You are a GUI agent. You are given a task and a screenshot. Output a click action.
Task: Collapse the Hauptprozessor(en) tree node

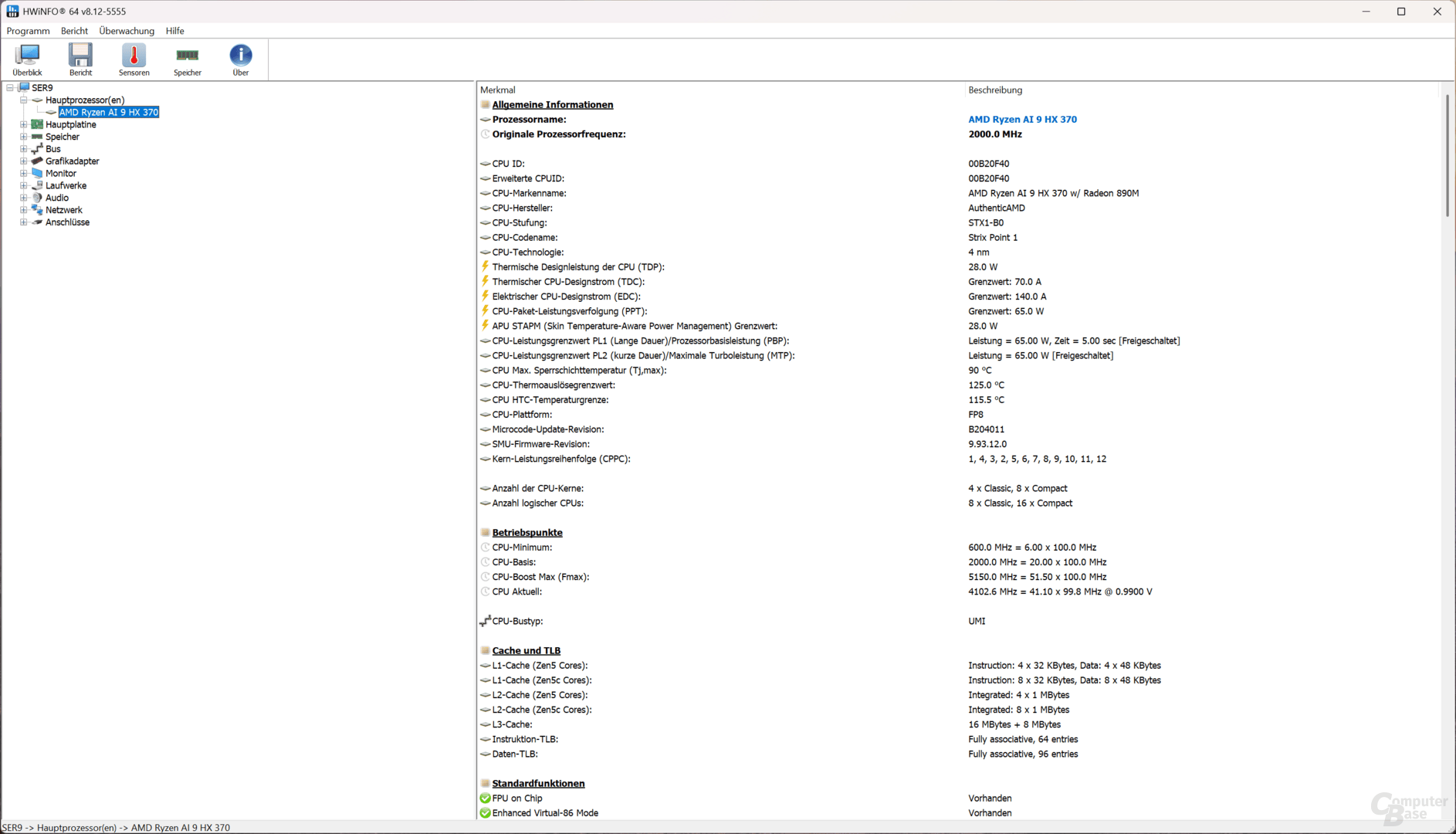(23, 100)
